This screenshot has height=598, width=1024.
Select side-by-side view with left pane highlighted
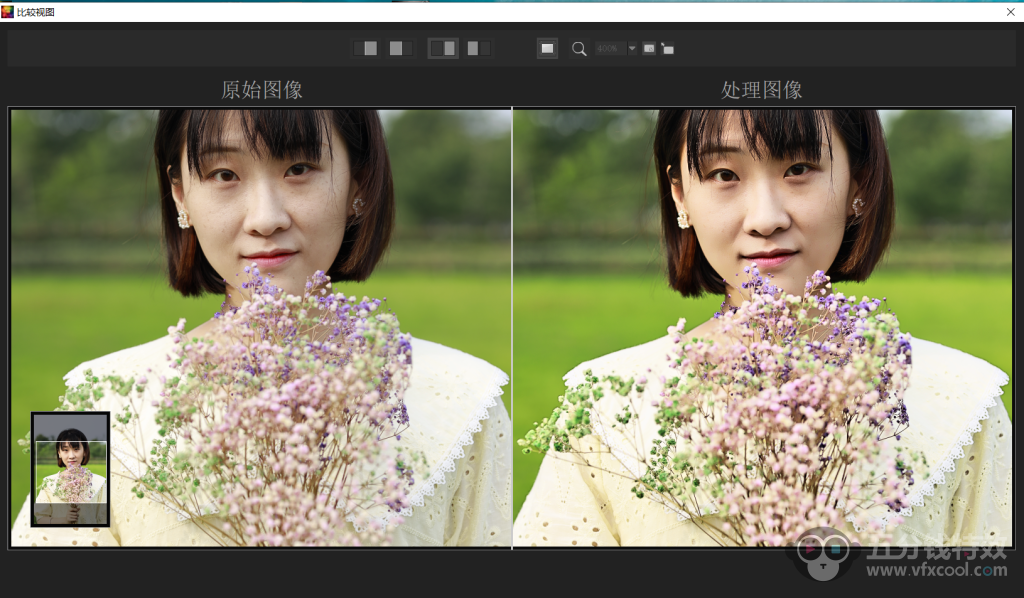pyautogui.click(x=478, y=48)
